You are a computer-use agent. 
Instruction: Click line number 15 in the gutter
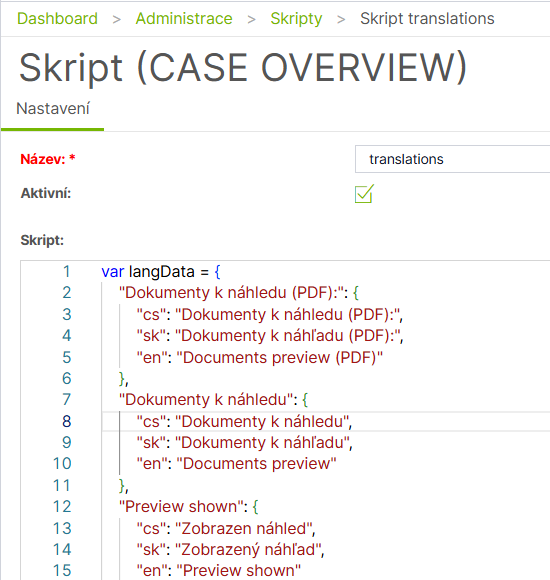coord(62,570)
